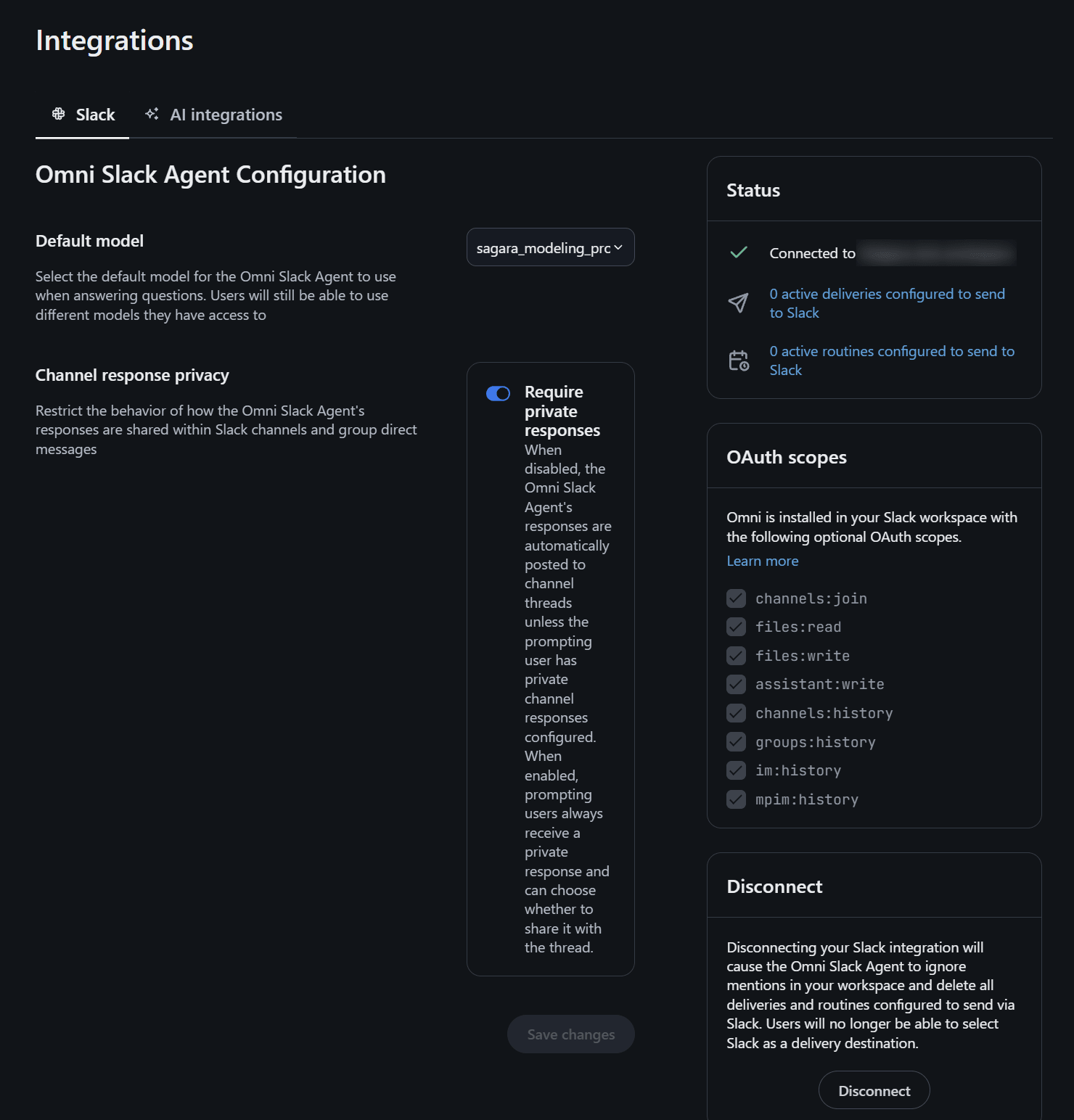1074x1120 pixels.
Task: Toggle the groups:history scope checkbox
Action: coord(736,742)
